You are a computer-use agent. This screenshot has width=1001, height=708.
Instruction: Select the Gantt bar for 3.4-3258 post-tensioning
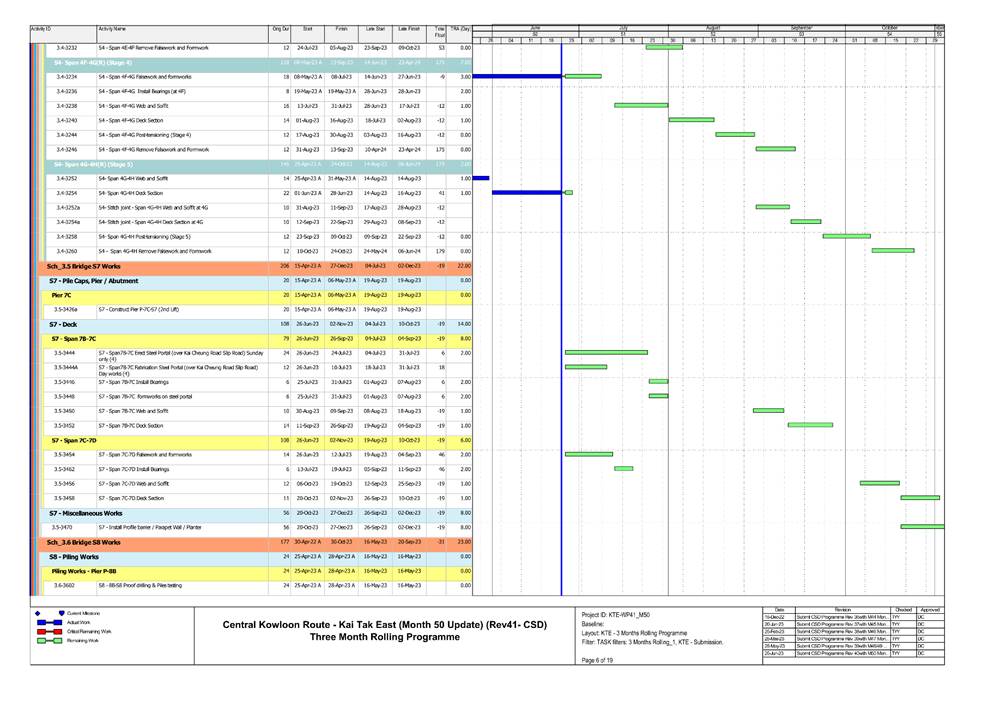(846, 236)
